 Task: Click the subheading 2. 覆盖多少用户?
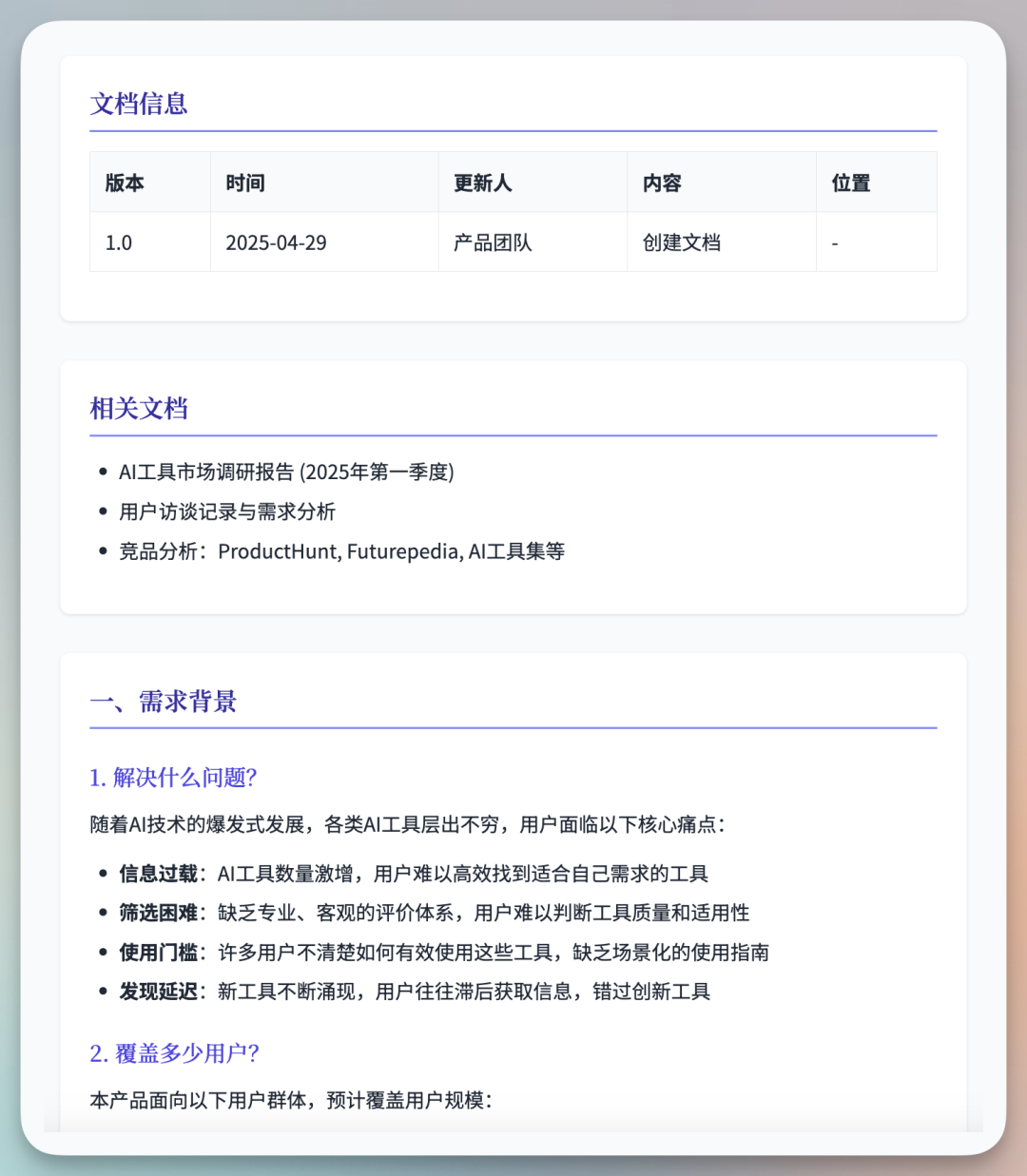(175, 1053)
